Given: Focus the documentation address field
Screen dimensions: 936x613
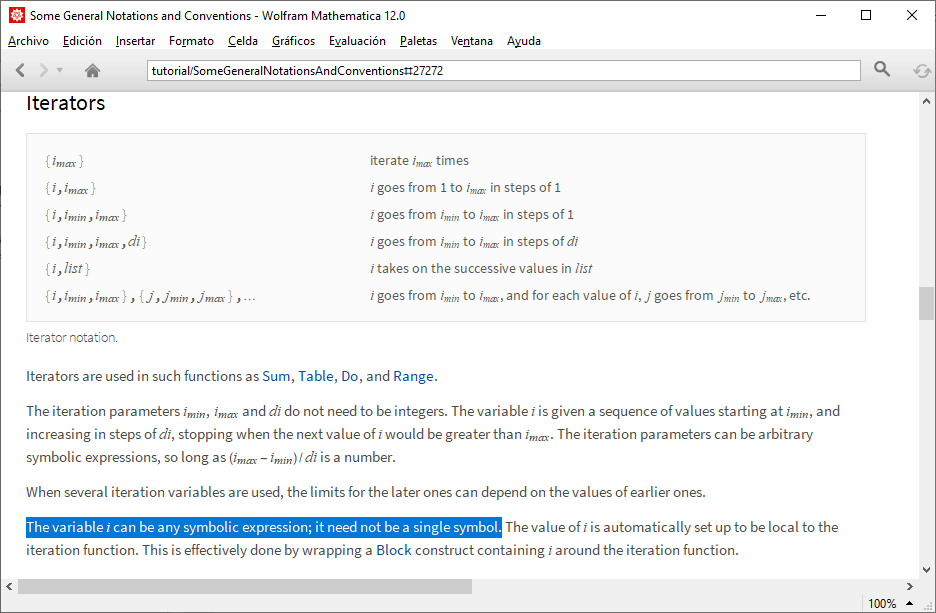Looking at the screenshot, I should click(x=503, y=70).
